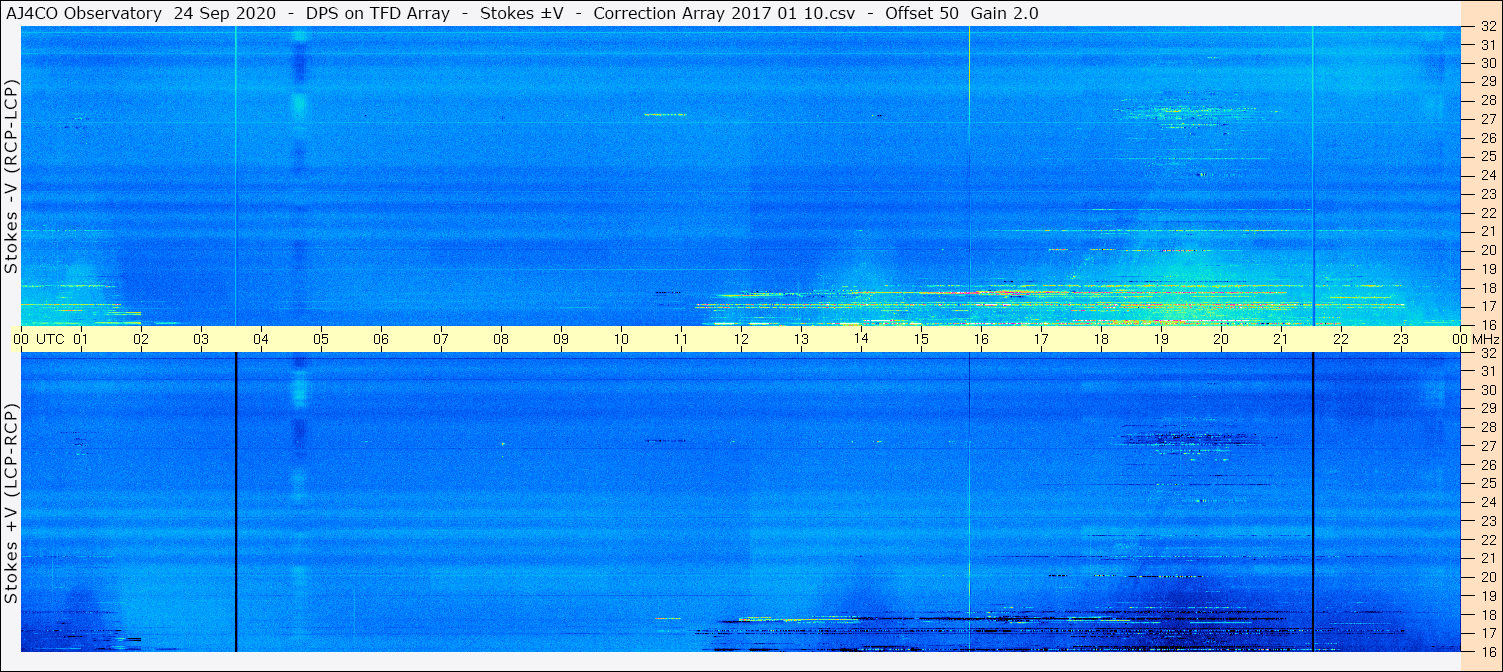Screen dimensions: 1503x672
Task: Click 26 MHz label in Stokes -V panel
Action: 1487,137
